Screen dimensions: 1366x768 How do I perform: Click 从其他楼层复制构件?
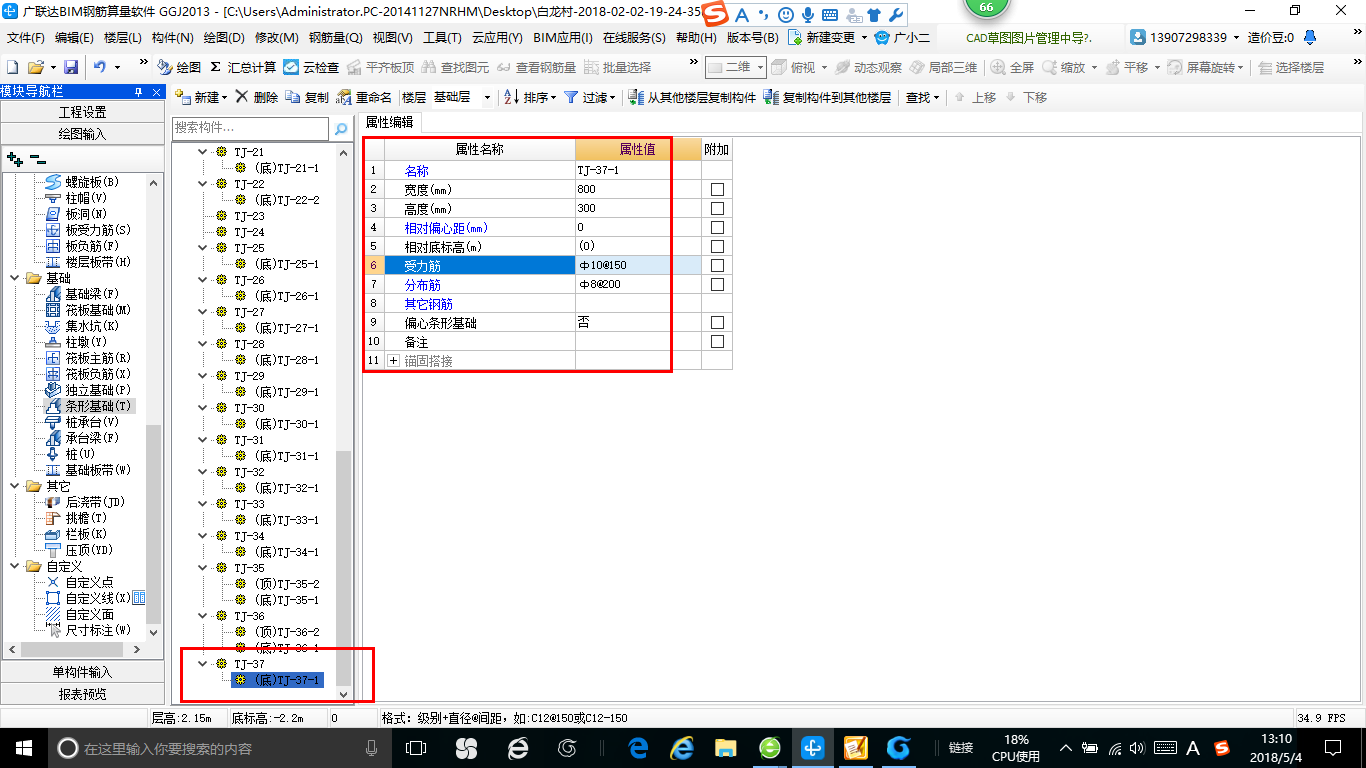(692, 97)
